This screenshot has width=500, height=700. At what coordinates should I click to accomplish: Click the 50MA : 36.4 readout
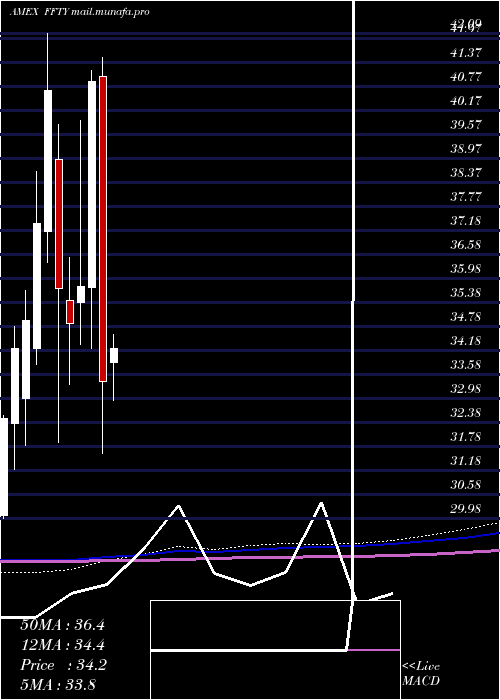click(x=62, y=625)
